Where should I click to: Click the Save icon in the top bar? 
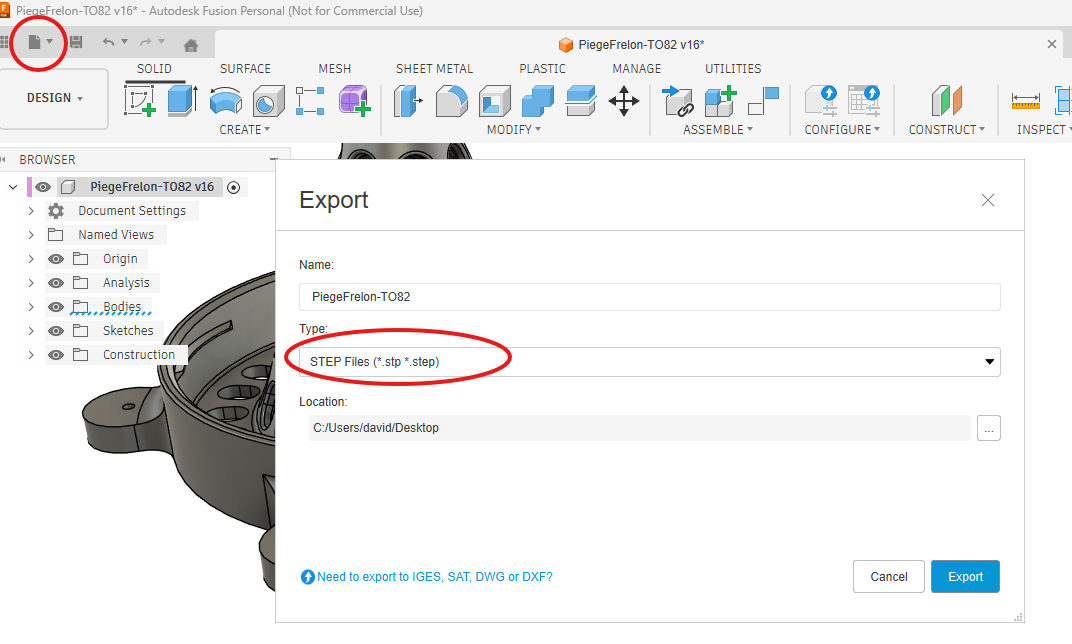click(x=76, y=42)
